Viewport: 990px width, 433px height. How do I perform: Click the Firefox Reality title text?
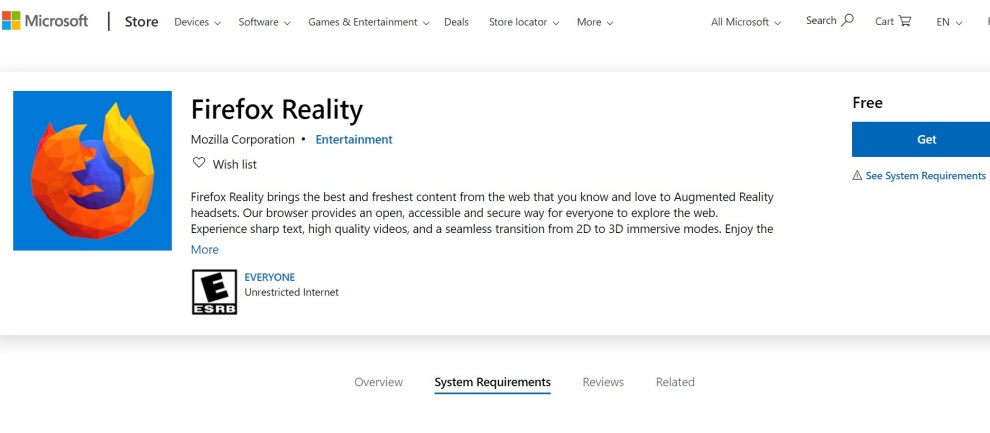click(x=277, y=110)
